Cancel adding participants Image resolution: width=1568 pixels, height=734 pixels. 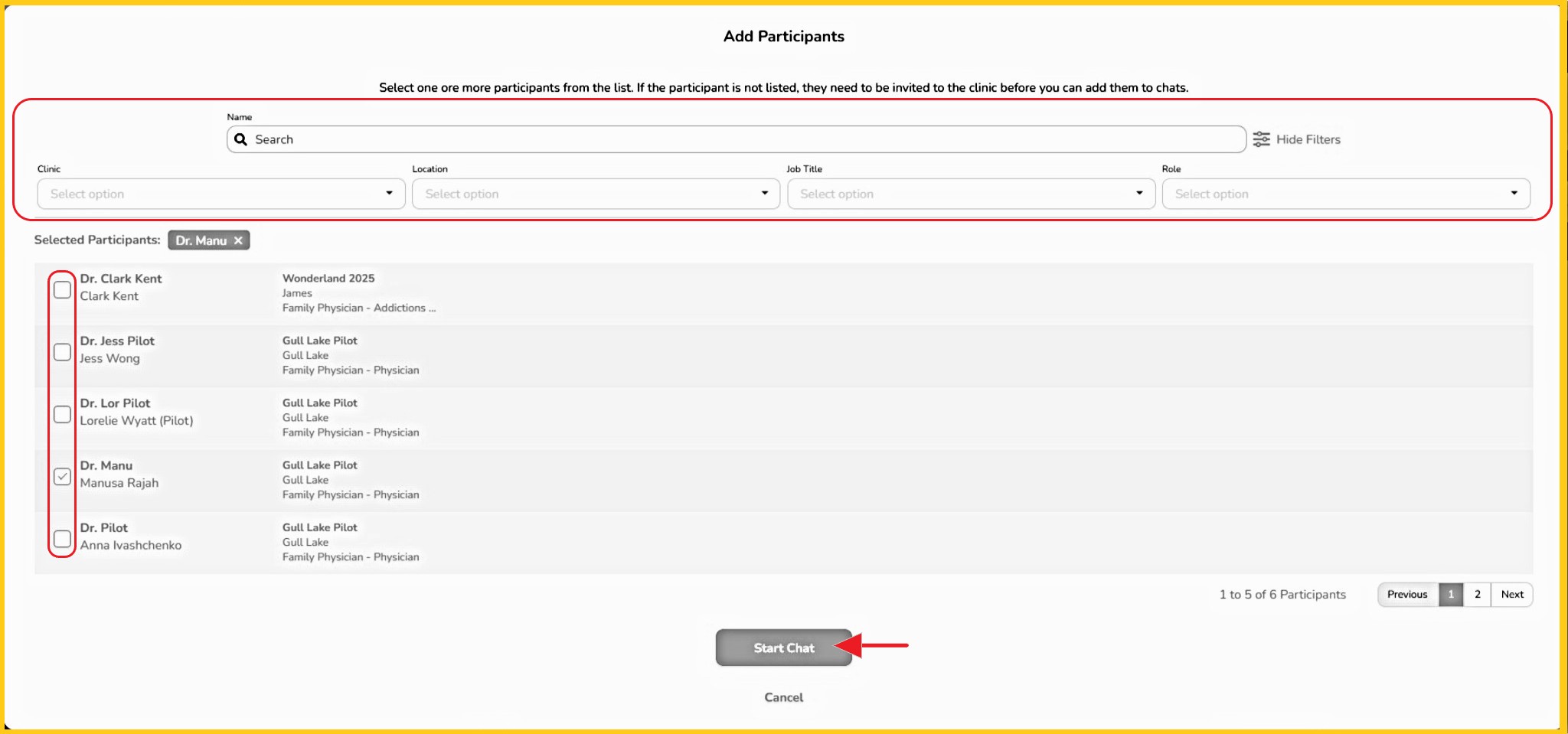783,697
